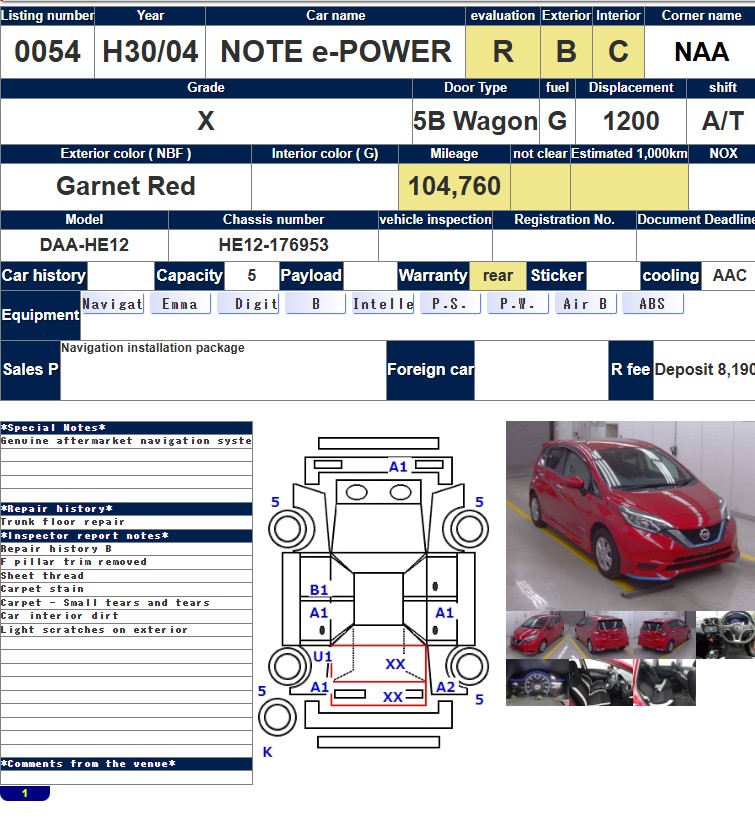
Task: Click the shift value A/T
Action: click(x=722, y=121)
